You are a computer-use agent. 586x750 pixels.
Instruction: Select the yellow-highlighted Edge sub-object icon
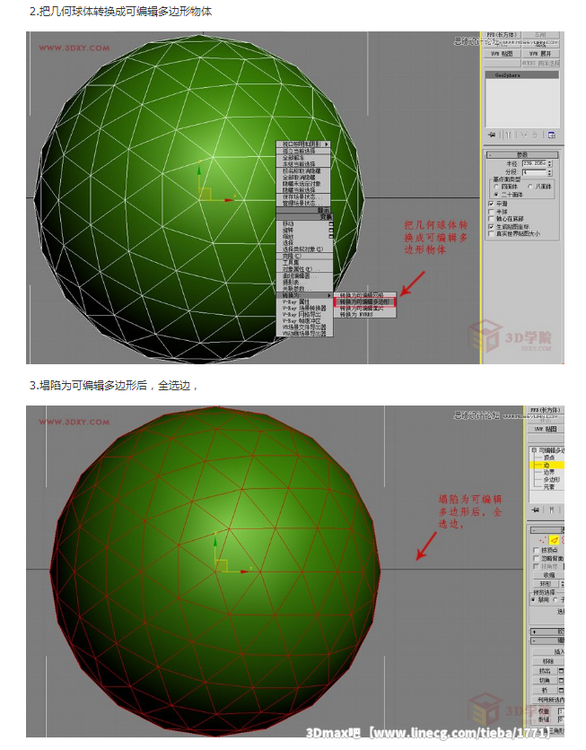(x=554, y=540)
